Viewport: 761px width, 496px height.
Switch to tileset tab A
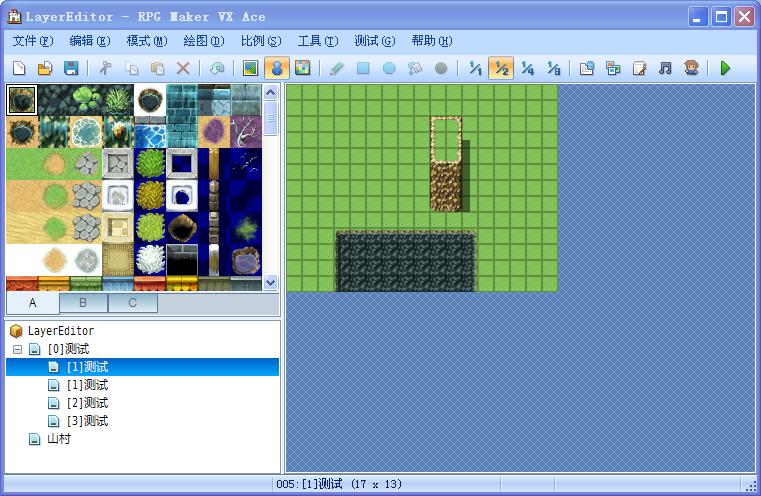point(33,303)
